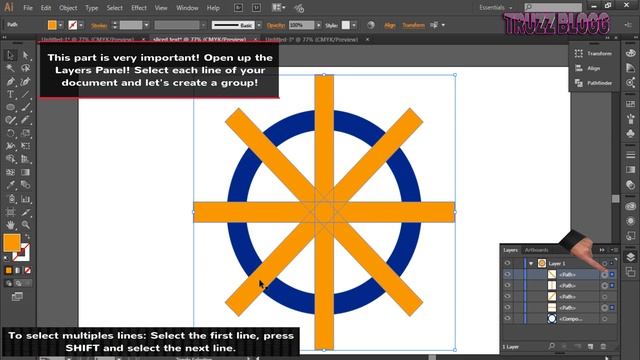Select the Lasso tool
640x360 pixels.
[x=25, y=68]
